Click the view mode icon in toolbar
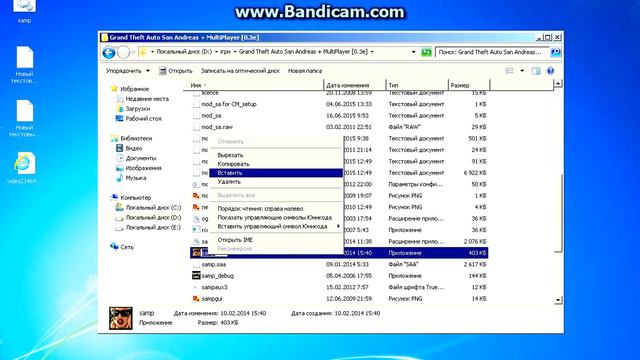 point(509,71)
